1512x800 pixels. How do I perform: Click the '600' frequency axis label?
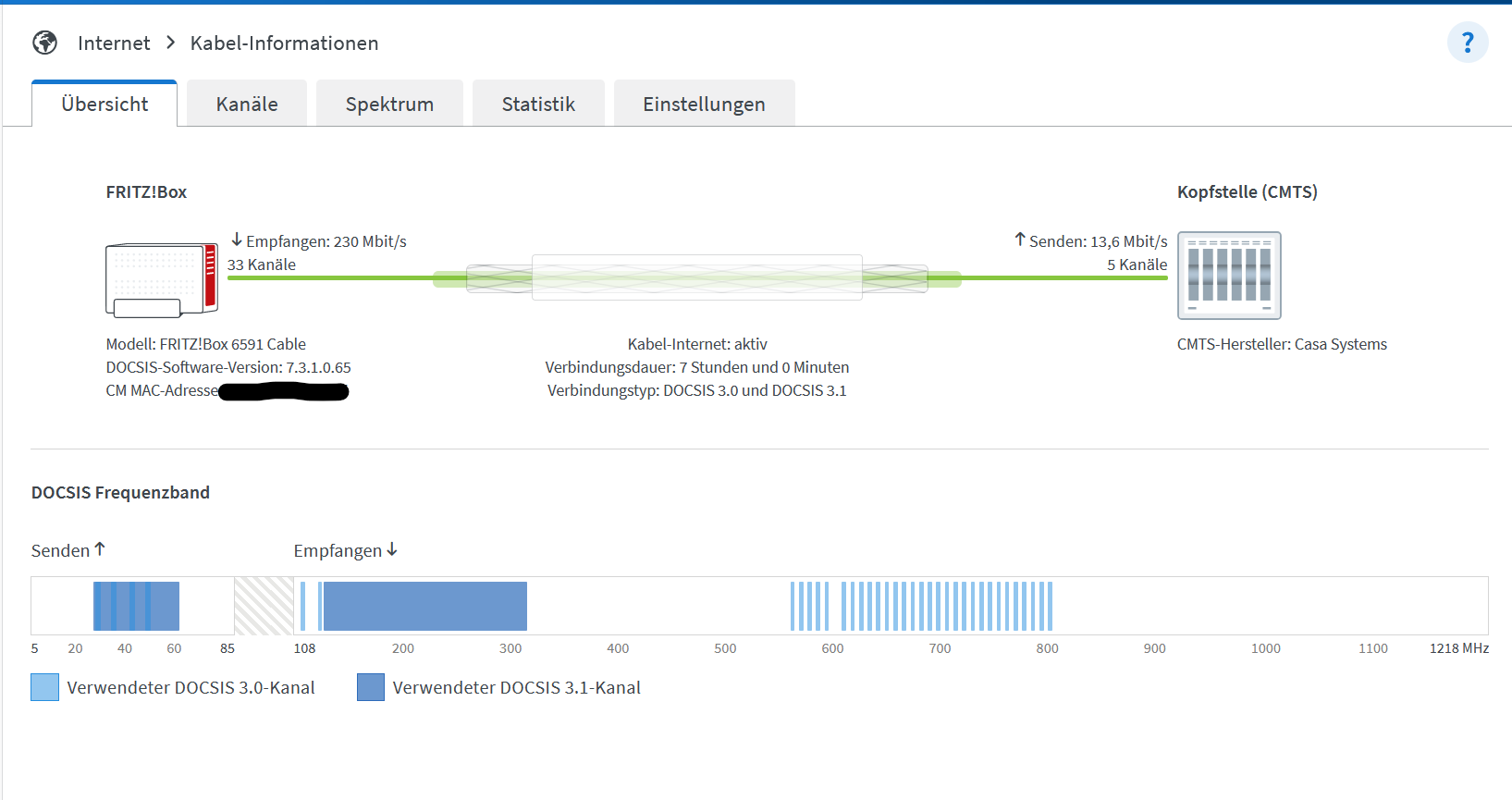832,648
